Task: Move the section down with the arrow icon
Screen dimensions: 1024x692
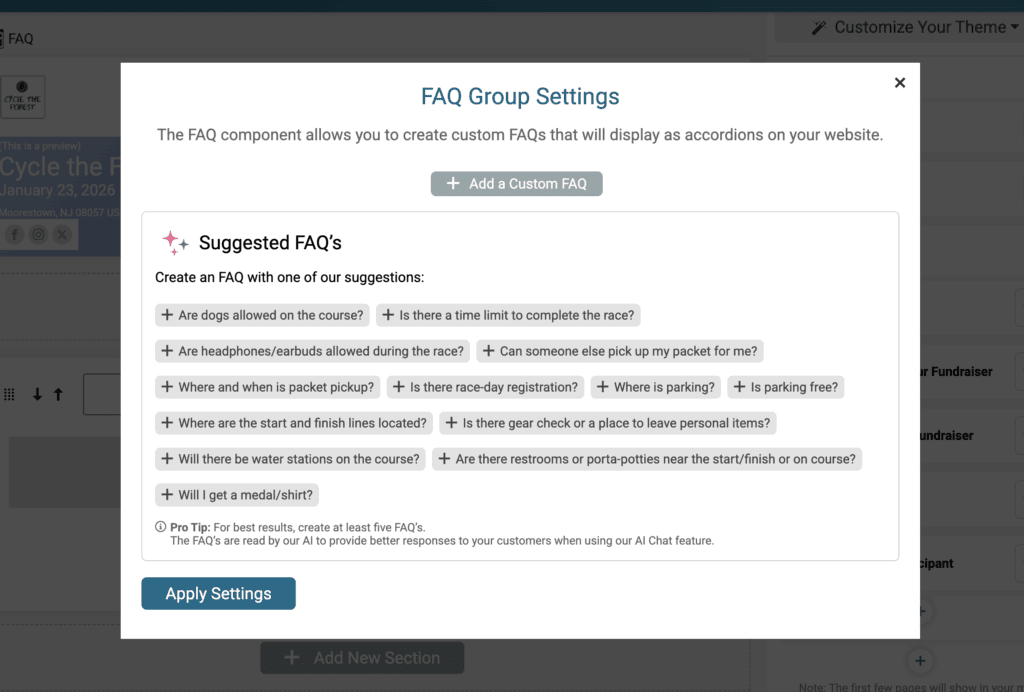Action: pyautogui.click(x=37, y=395)
